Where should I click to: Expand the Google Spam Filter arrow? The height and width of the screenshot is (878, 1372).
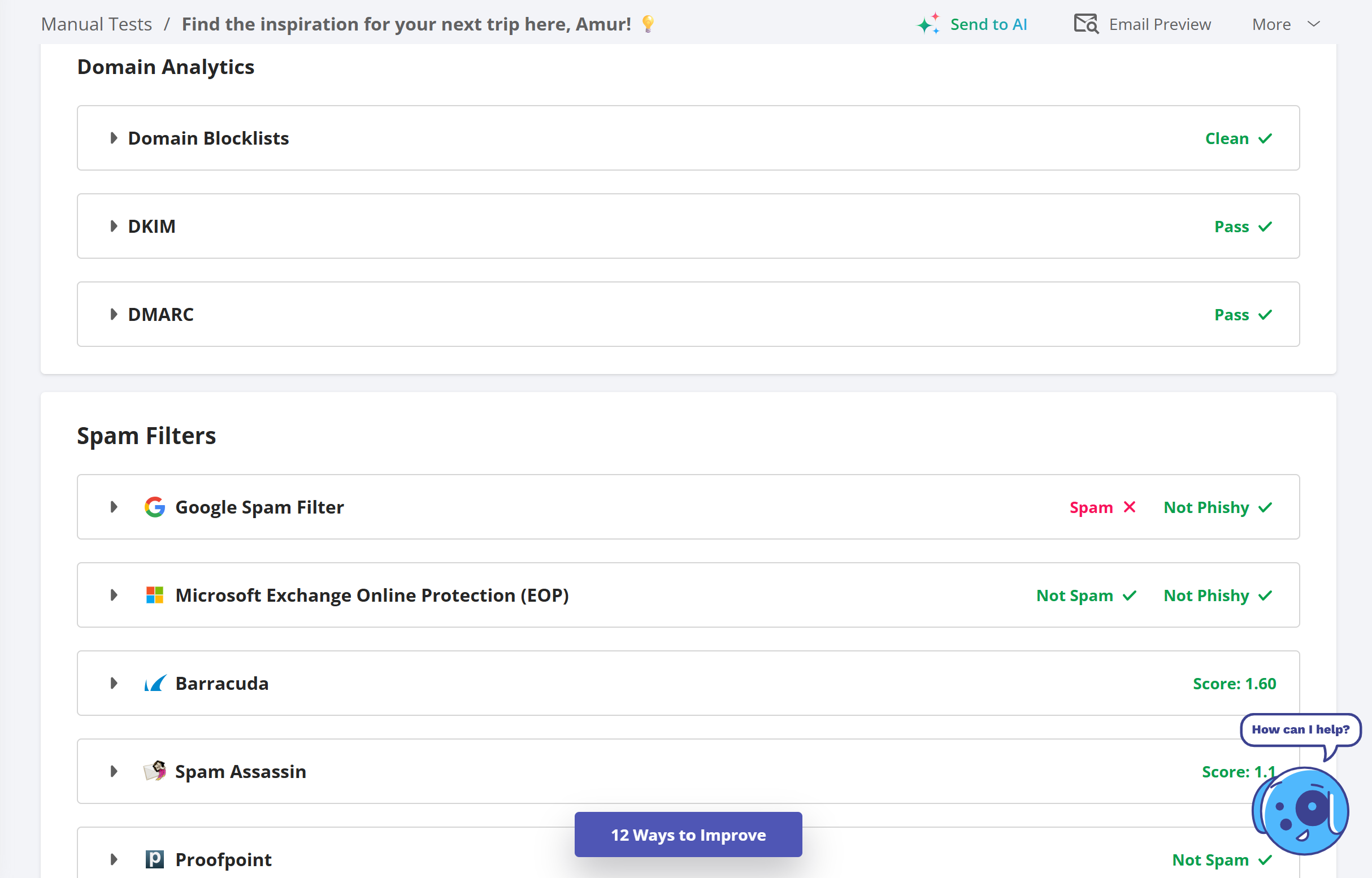click(x=114, y=507)
